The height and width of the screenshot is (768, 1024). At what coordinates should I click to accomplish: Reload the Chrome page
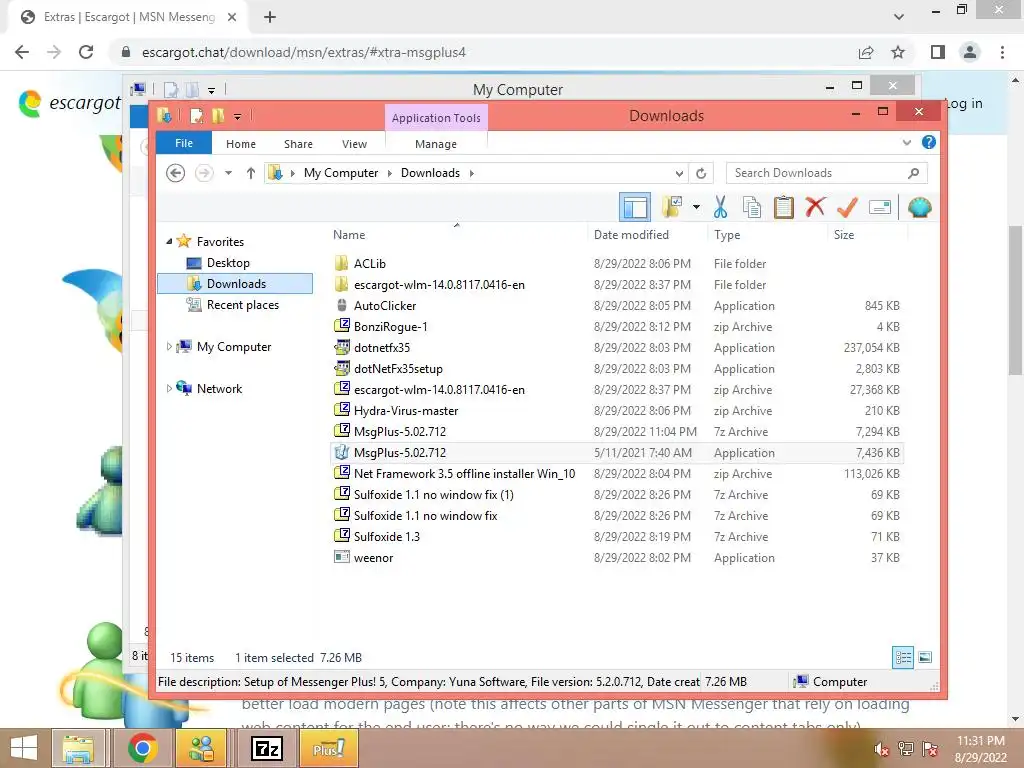pos(86,52)
